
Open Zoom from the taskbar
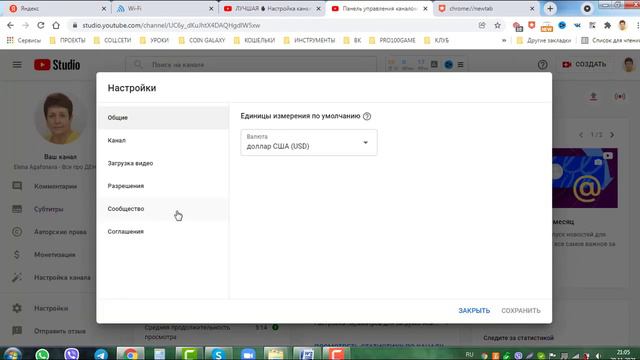[x=248, y=354]
